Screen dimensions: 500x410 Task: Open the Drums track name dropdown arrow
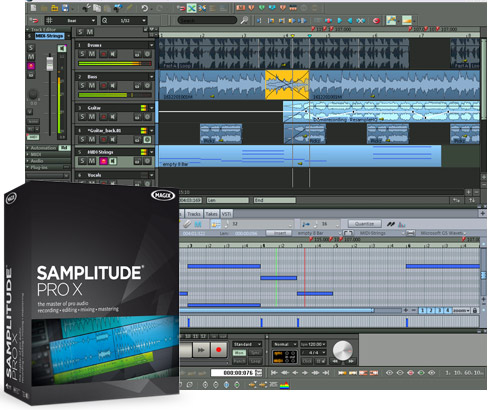coord(152,45)
